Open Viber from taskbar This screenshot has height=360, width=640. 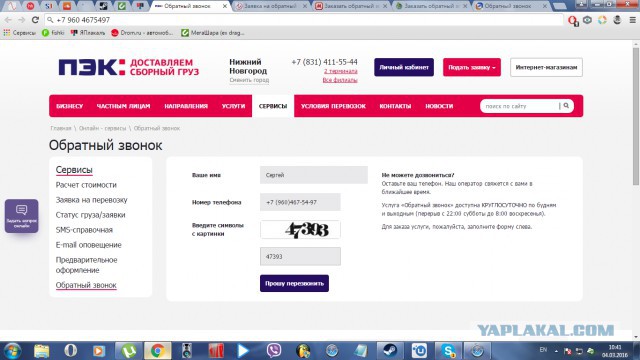click(274, 351)
